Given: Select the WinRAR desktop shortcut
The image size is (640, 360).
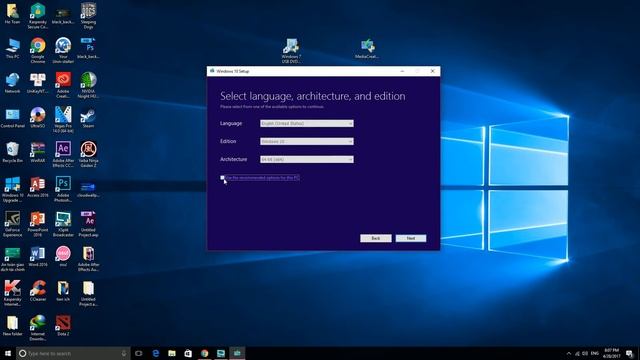Looking at the screenshot, I should (x=38, y=152).
